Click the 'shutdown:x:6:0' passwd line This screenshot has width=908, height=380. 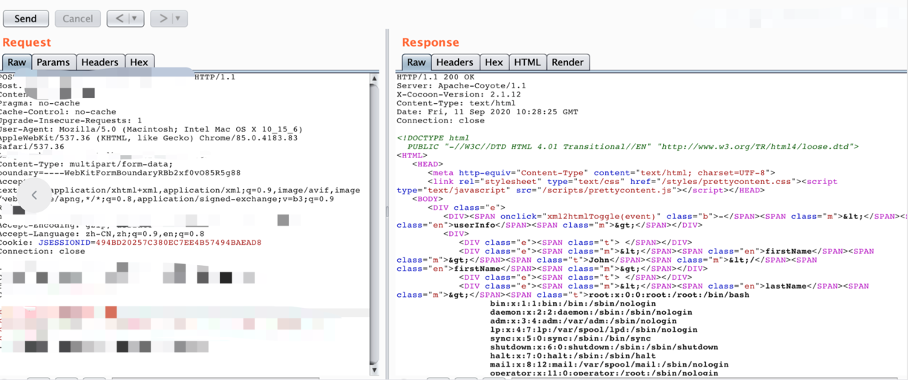[604, 347]
